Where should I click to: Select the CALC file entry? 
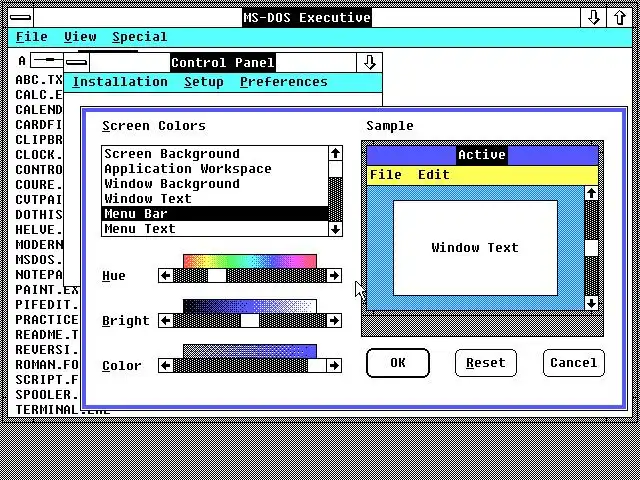(39, 95)
